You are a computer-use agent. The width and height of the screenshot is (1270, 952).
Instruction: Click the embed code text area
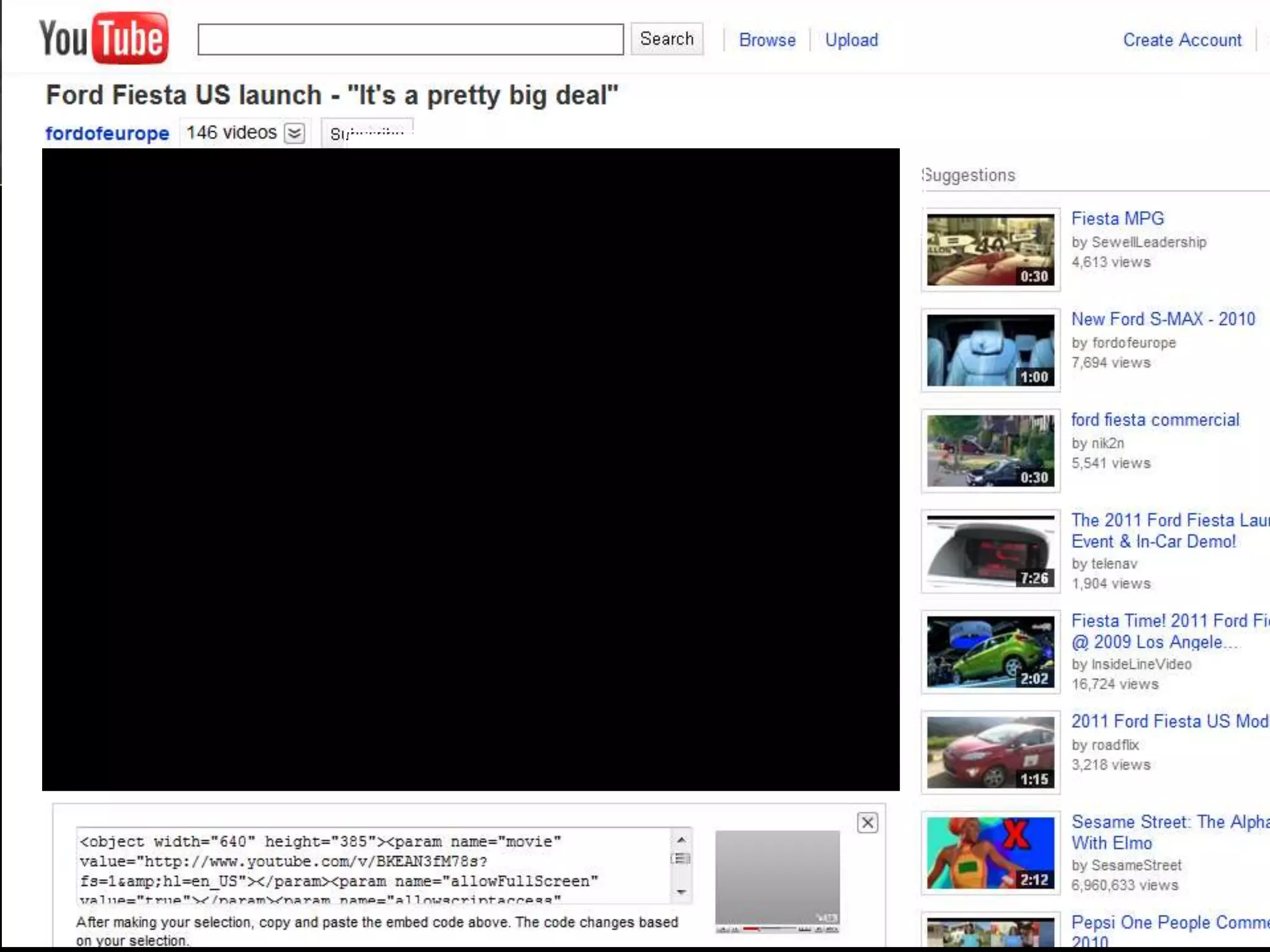click(372, 865)
